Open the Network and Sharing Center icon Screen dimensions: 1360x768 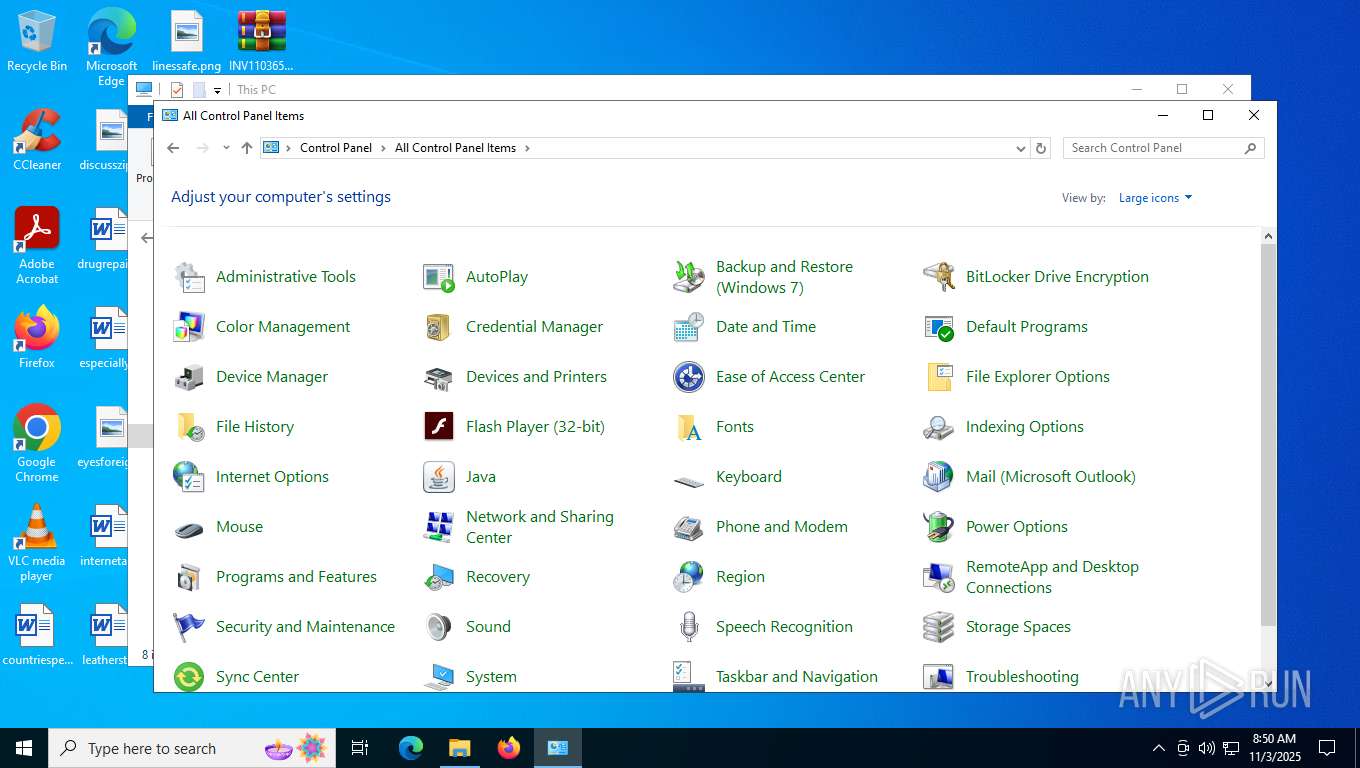(439, 527)
